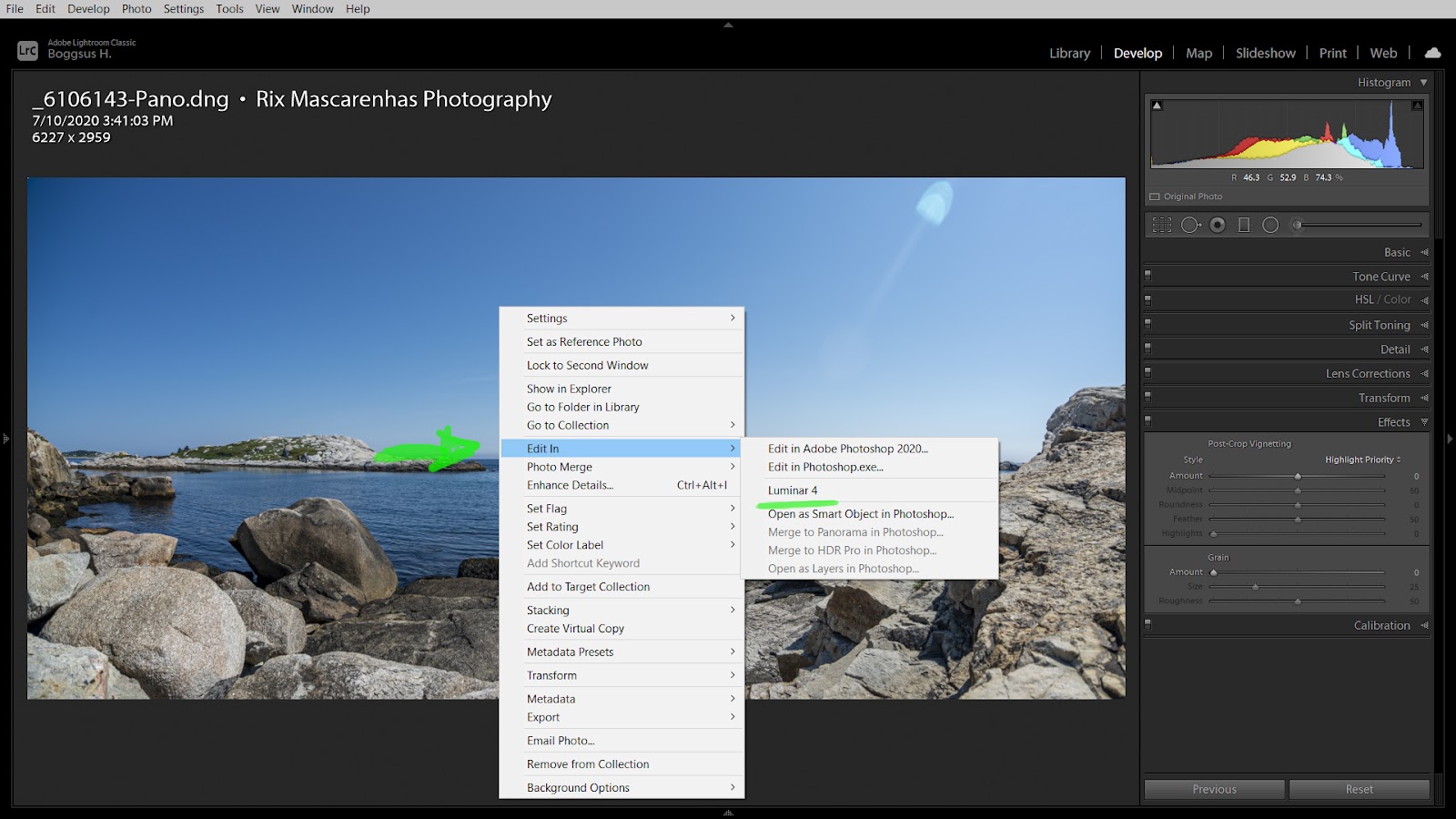This screenshot has width=1456, height=819.
Task: Switch to the Slideshow module
Action: coord(1265,54)
